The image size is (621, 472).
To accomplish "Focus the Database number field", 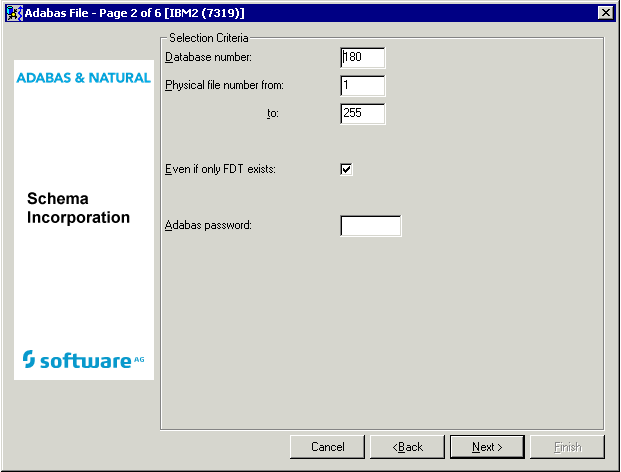I will 362,58.
